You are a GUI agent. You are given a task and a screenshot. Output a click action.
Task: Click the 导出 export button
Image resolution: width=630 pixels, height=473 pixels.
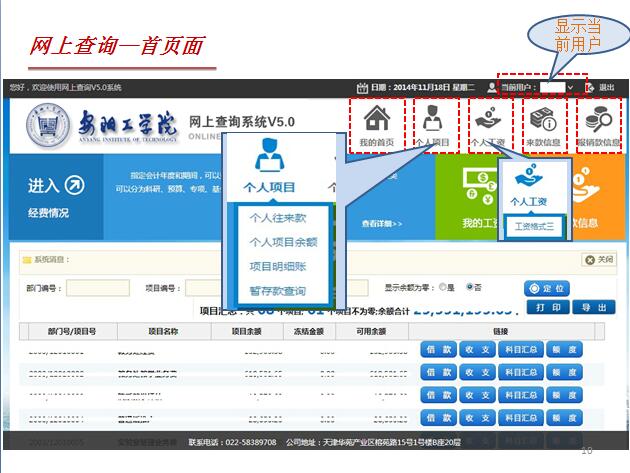coord(593,307)
